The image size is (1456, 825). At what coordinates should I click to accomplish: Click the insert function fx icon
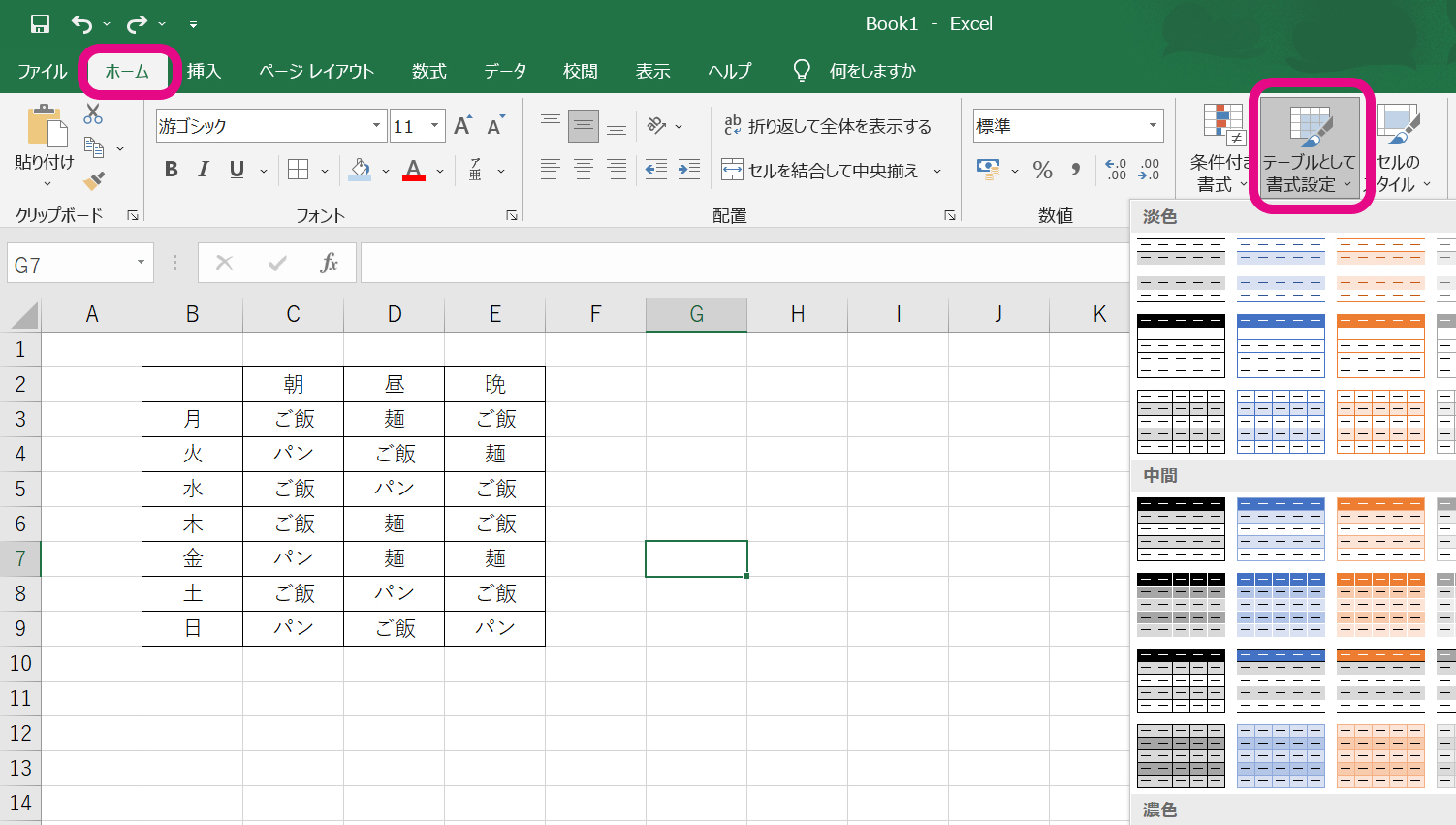click(329, 263)
